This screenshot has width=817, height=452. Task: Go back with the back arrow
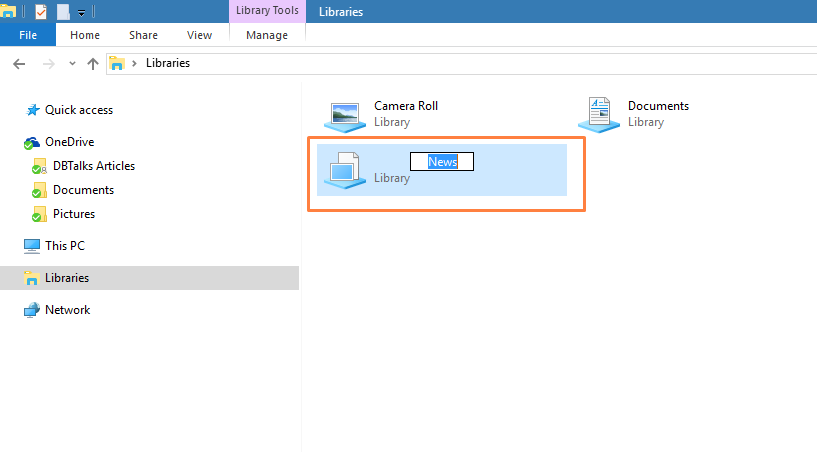coord(19,64)
